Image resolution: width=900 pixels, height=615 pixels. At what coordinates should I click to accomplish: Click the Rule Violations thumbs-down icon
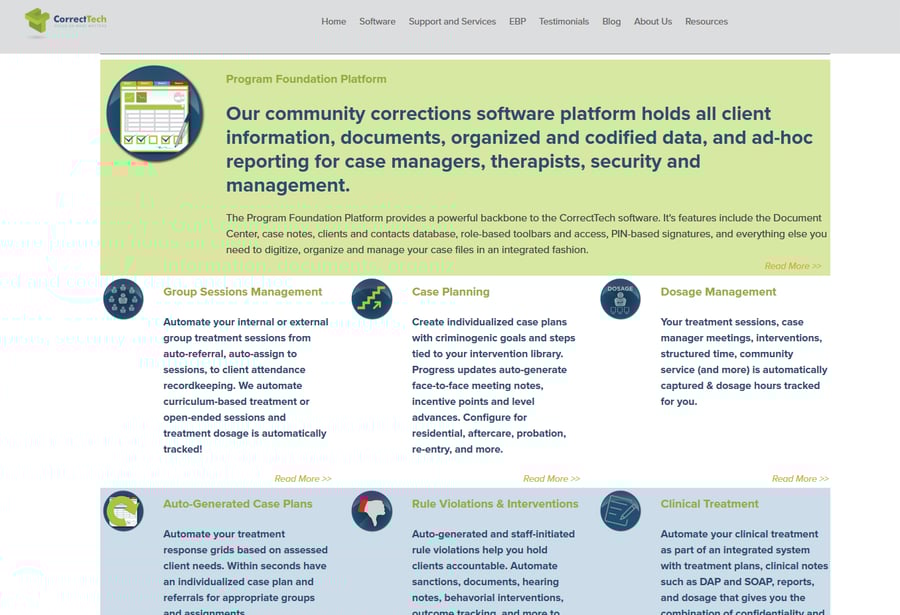click(x=372, y=511)
